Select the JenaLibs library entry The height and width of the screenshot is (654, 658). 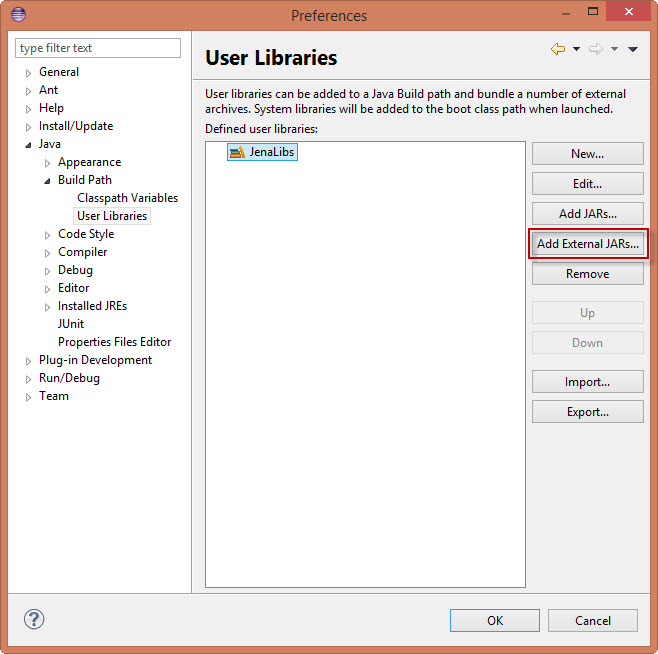click(x=262, y=152)
